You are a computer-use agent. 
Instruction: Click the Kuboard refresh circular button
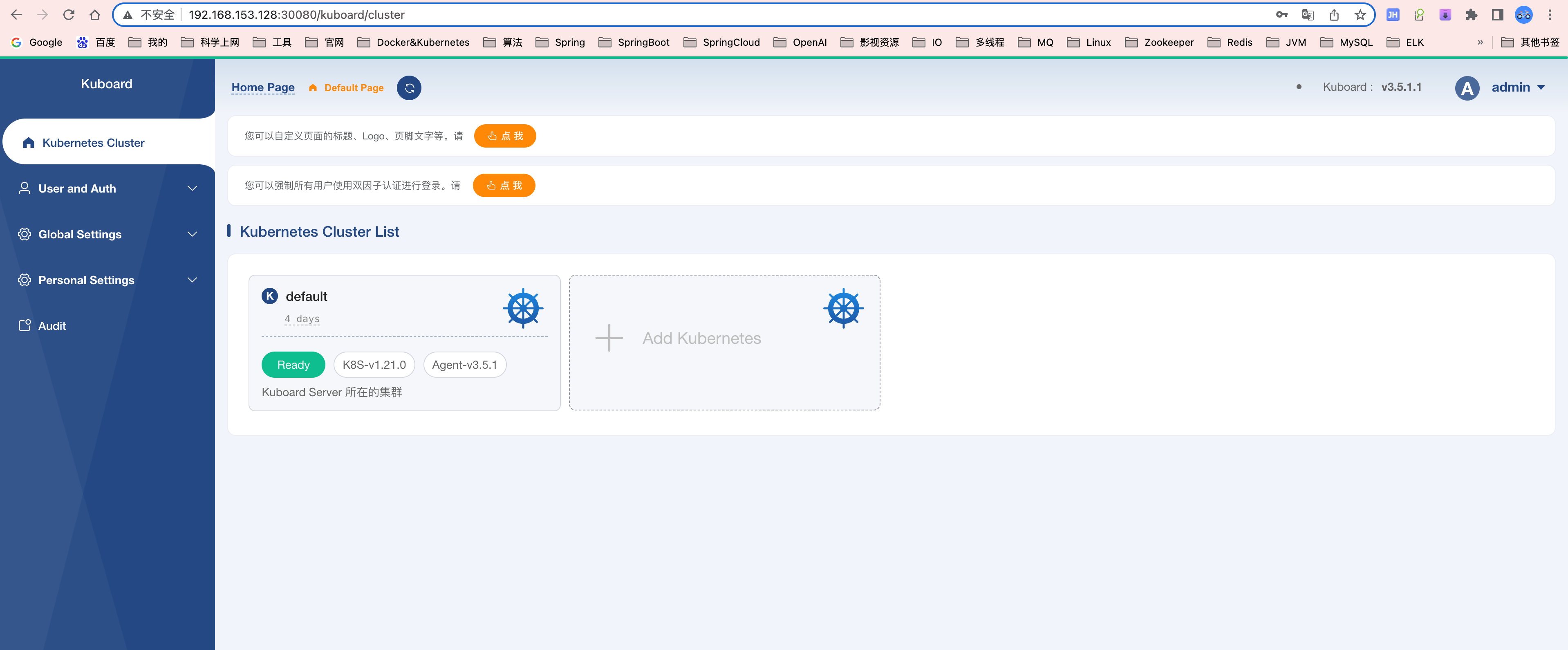coord(409,87)
